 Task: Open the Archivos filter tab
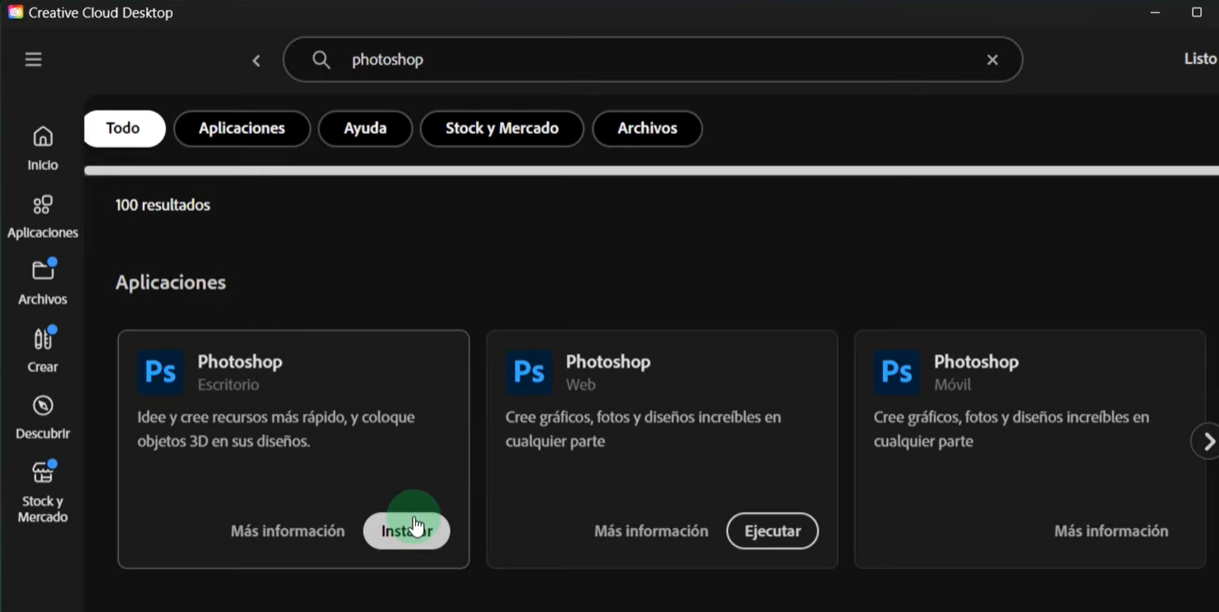click(647, 128)
